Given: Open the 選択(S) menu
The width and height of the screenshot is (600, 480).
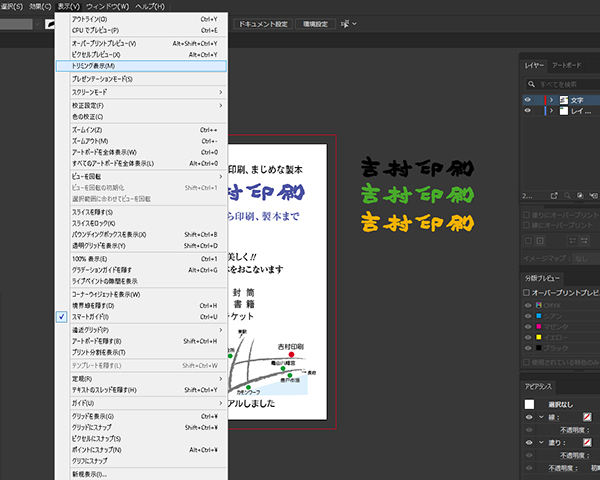Looking at the screenshot, I should coord(12,7).
